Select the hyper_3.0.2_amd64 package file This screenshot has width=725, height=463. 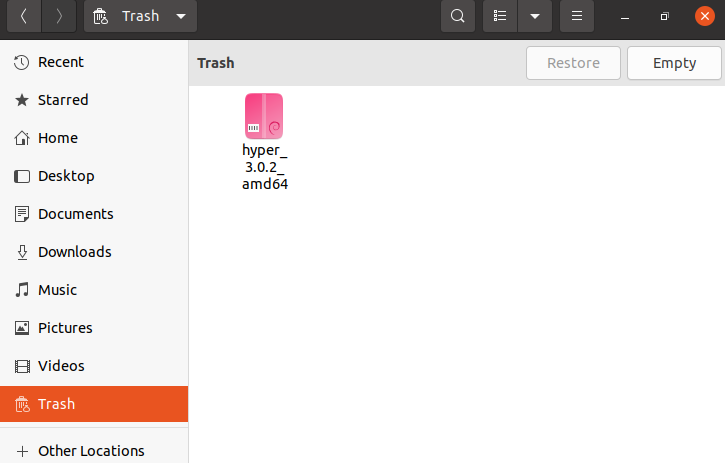click(x=264, y=141)
